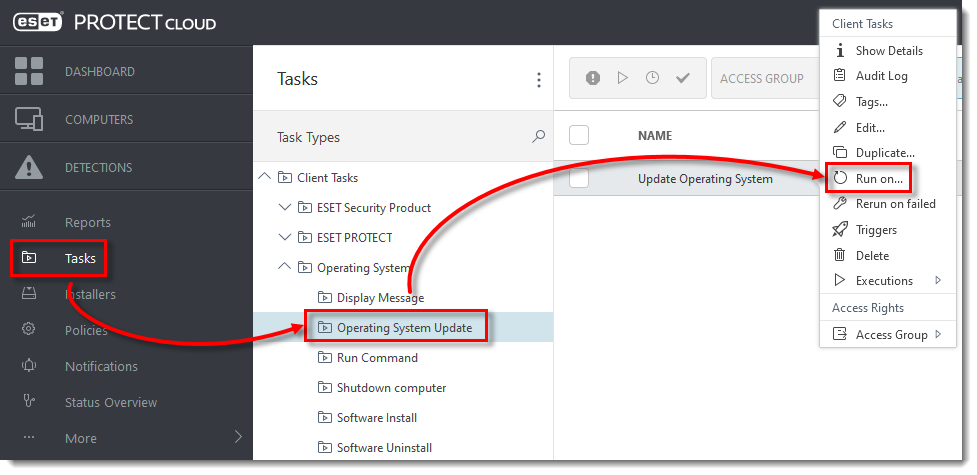Expand the ESET Security Product folder
The image size is (977, 475).
pos(284,207)
